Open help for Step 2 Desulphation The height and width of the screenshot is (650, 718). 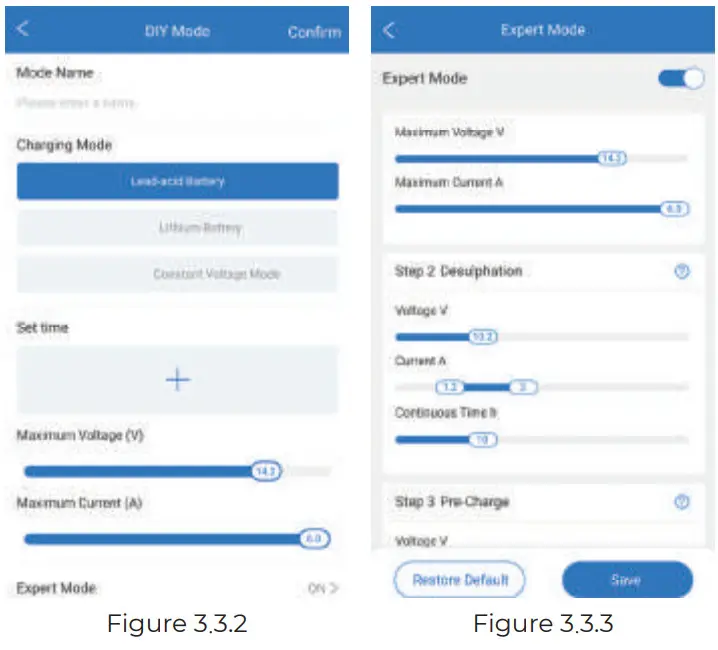pos(682,271)
